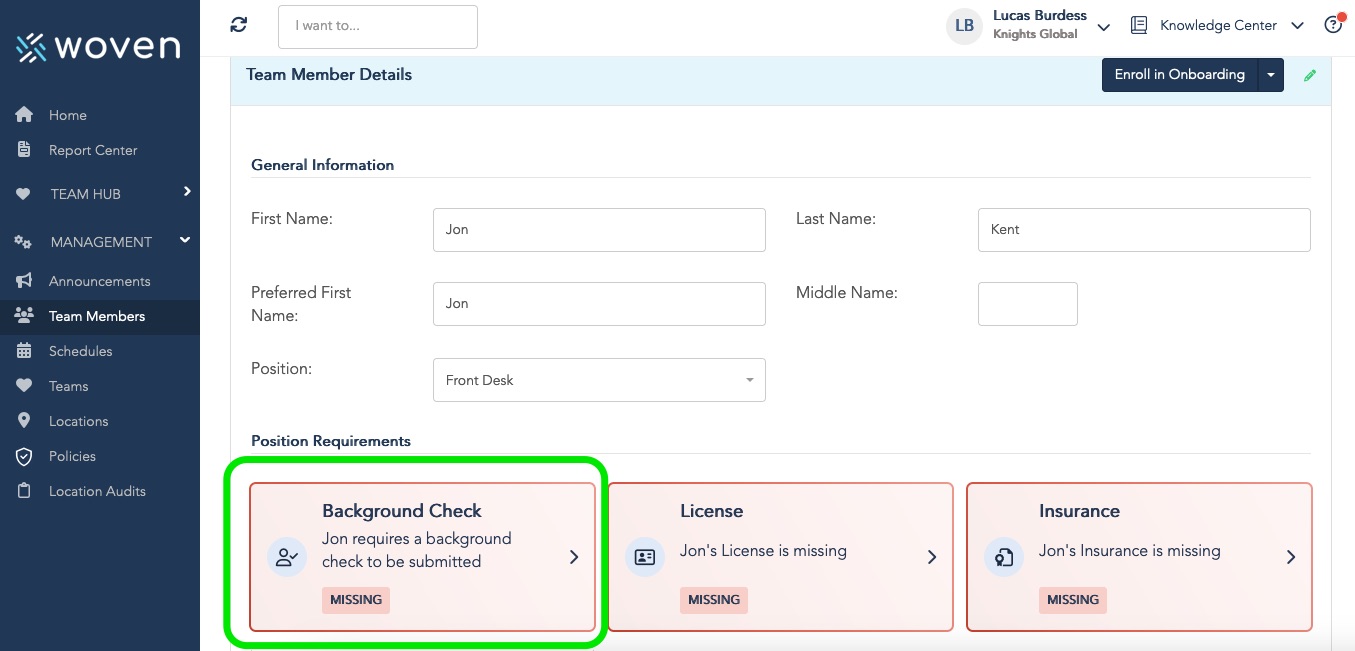Click the help question mark icon
Viewport: 1355px width, 651px height.
(x=1332, y=25)
